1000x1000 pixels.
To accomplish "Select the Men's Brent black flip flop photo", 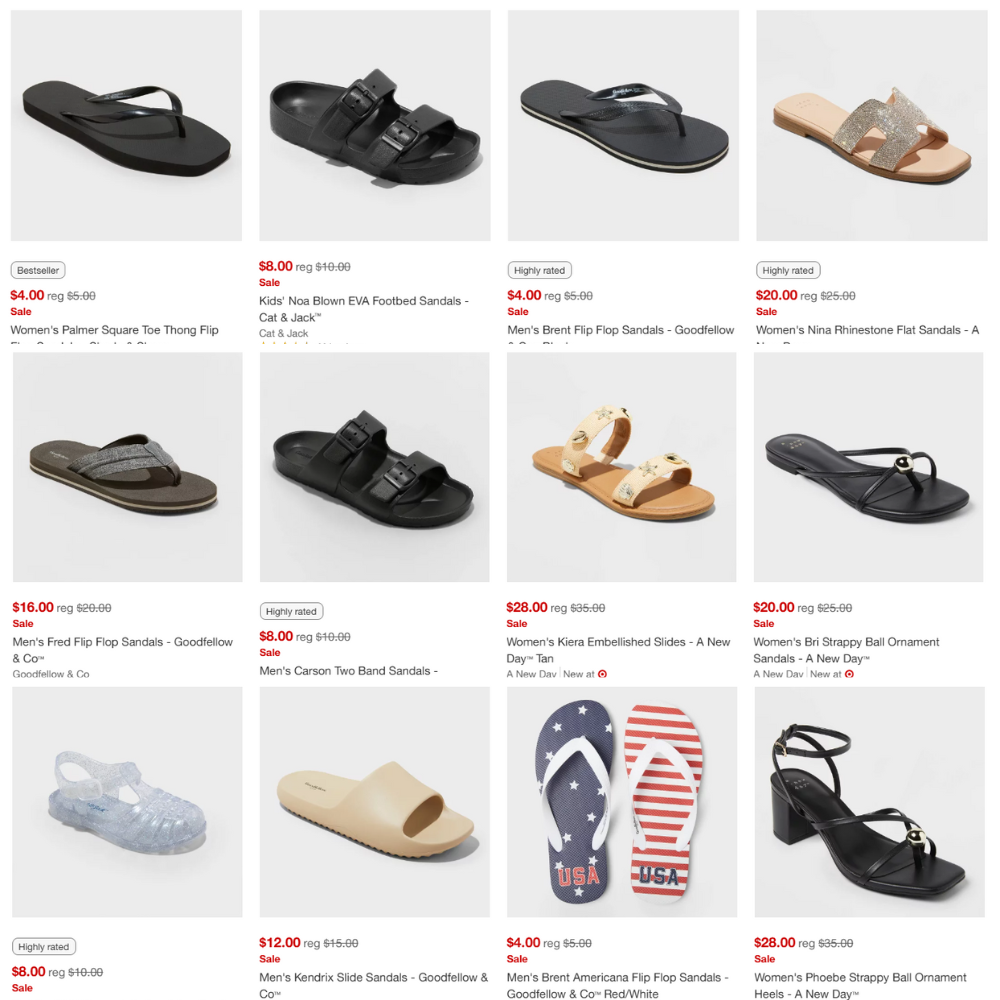I will tap(623, 126).
